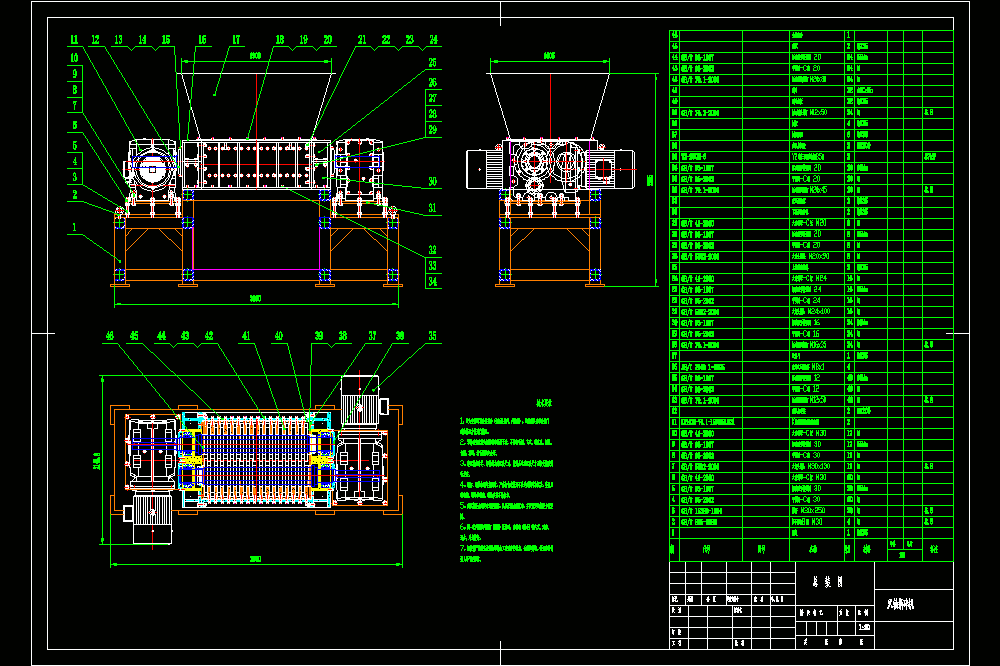
Task: Click callout number 14 above front view
Action: (x=142, y=40)
